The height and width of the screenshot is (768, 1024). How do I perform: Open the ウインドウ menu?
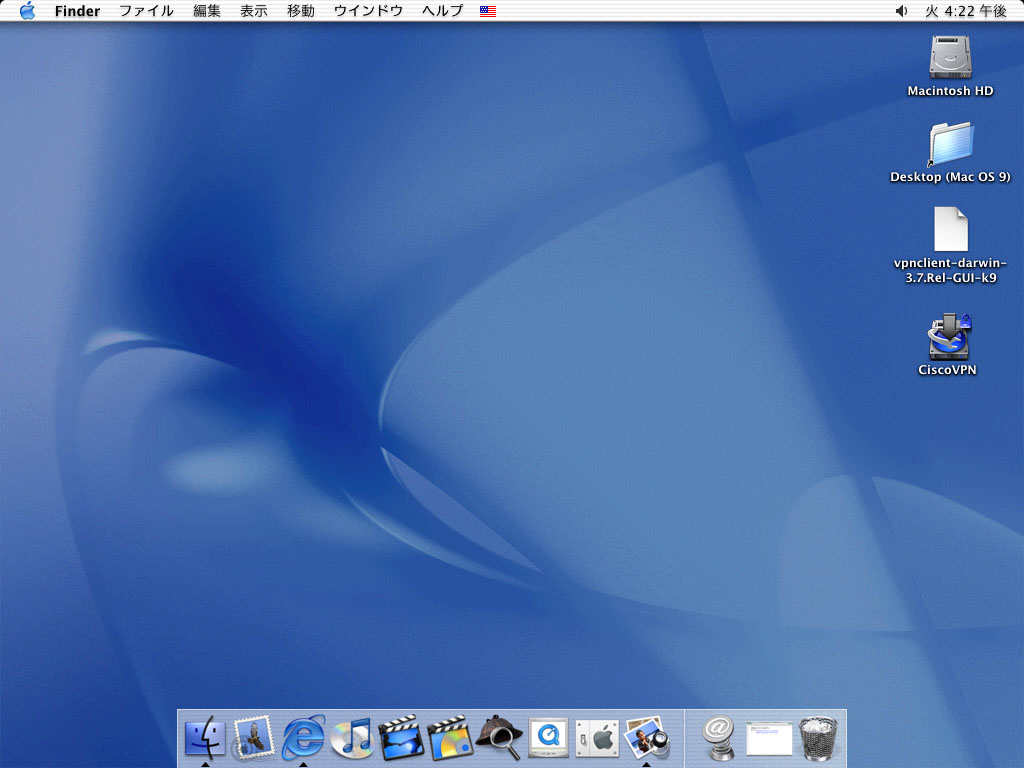coord(368,11)
